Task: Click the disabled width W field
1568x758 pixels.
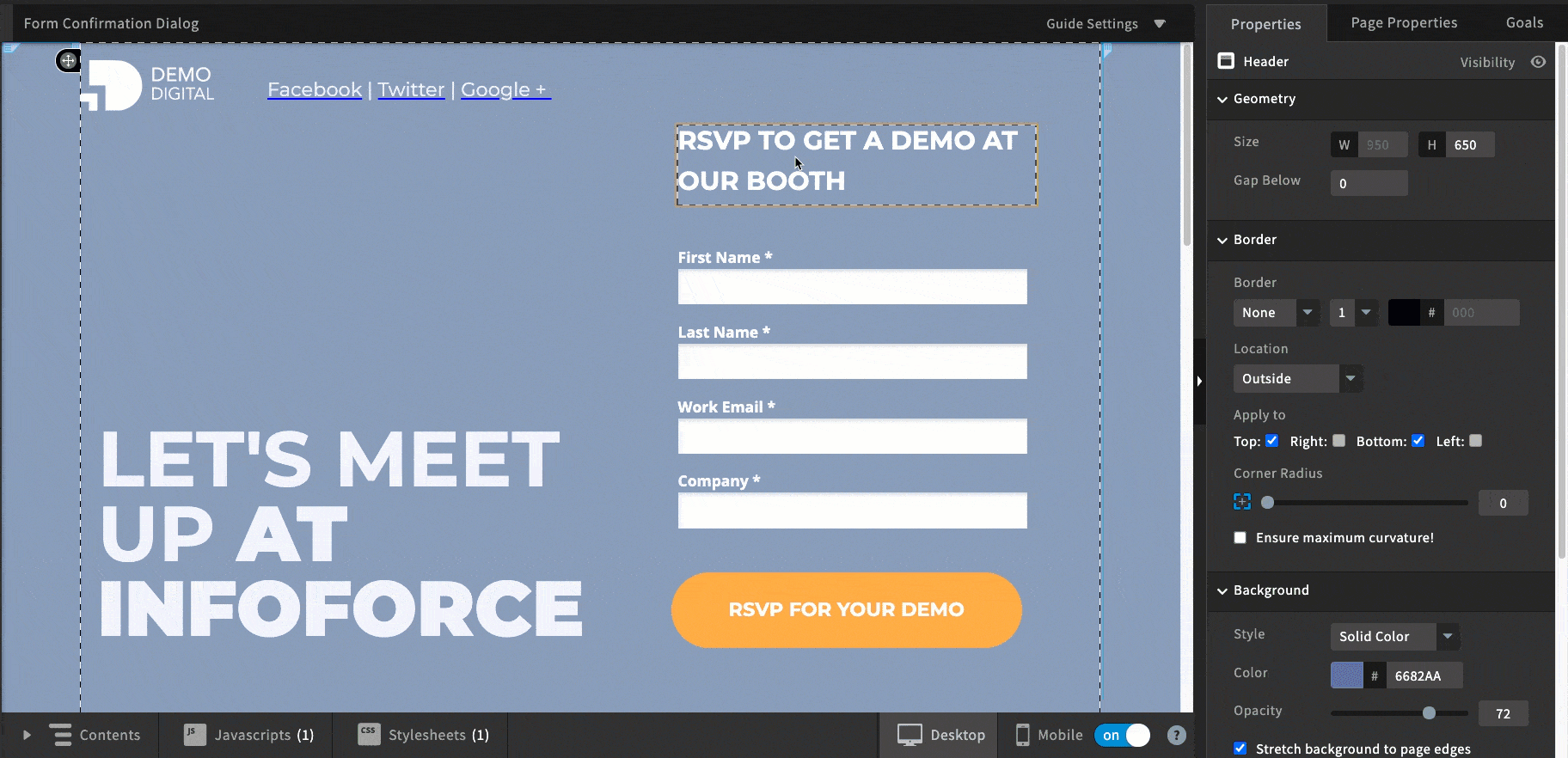Action: pos(1382,144)
